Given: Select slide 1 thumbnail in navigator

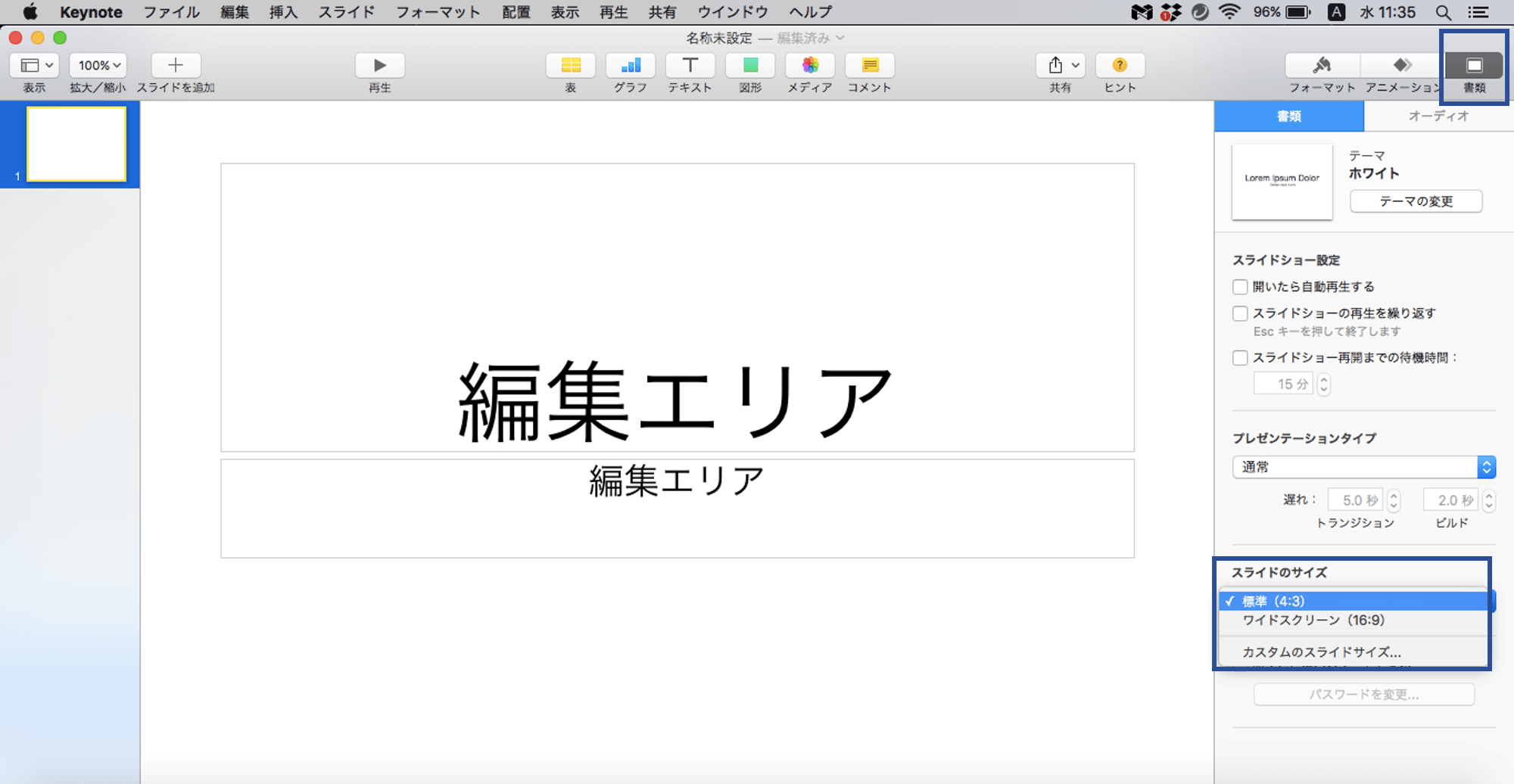Looking at the screenshot, I should point(76,144).
